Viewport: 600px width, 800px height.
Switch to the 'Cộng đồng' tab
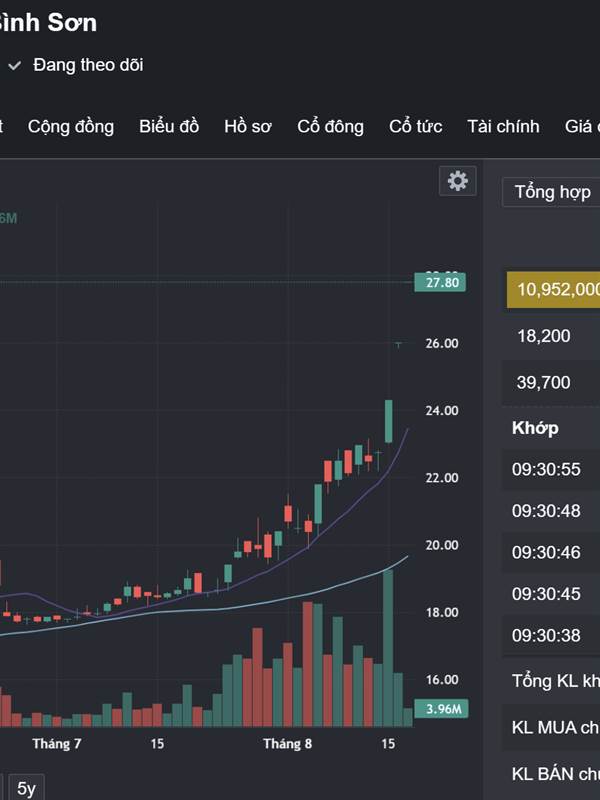pyautogui.click(x=71, y=127)
